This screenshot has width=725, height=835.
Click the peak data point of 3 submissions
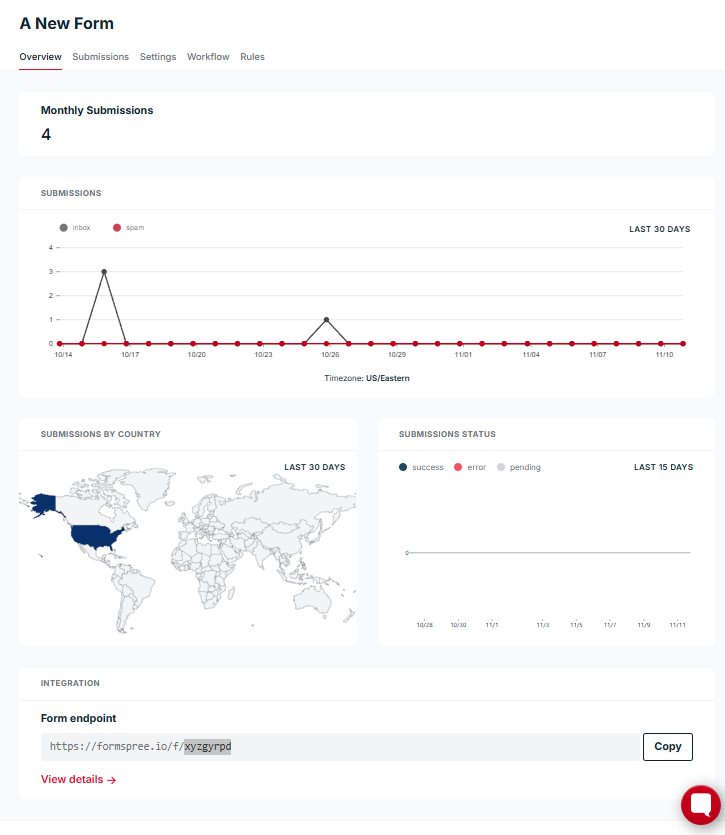[104, 271]
